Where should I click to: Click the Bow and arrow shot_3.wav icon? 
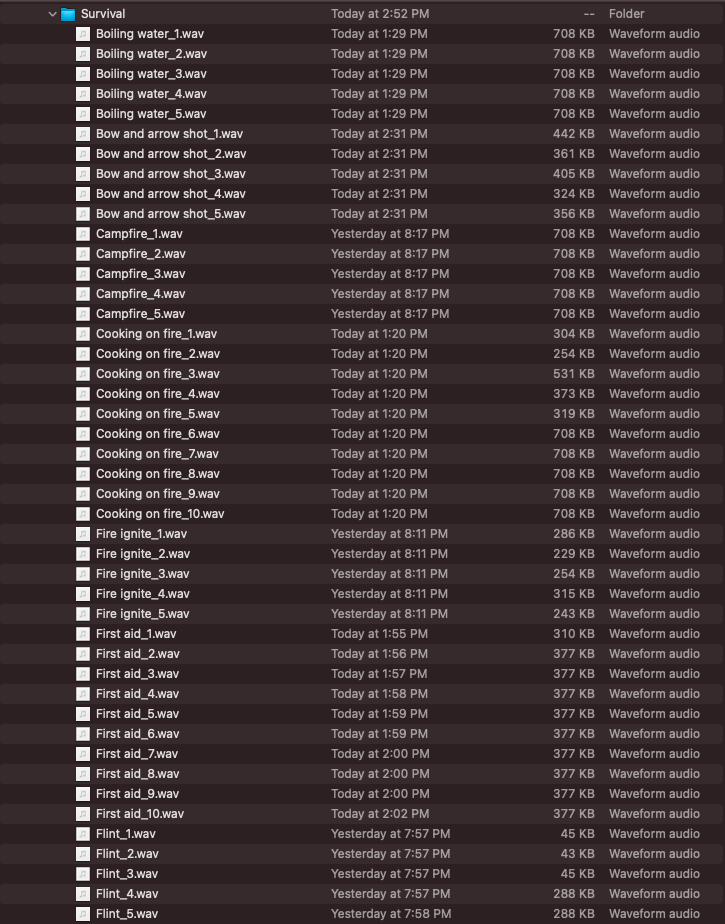tap(83, 174)
